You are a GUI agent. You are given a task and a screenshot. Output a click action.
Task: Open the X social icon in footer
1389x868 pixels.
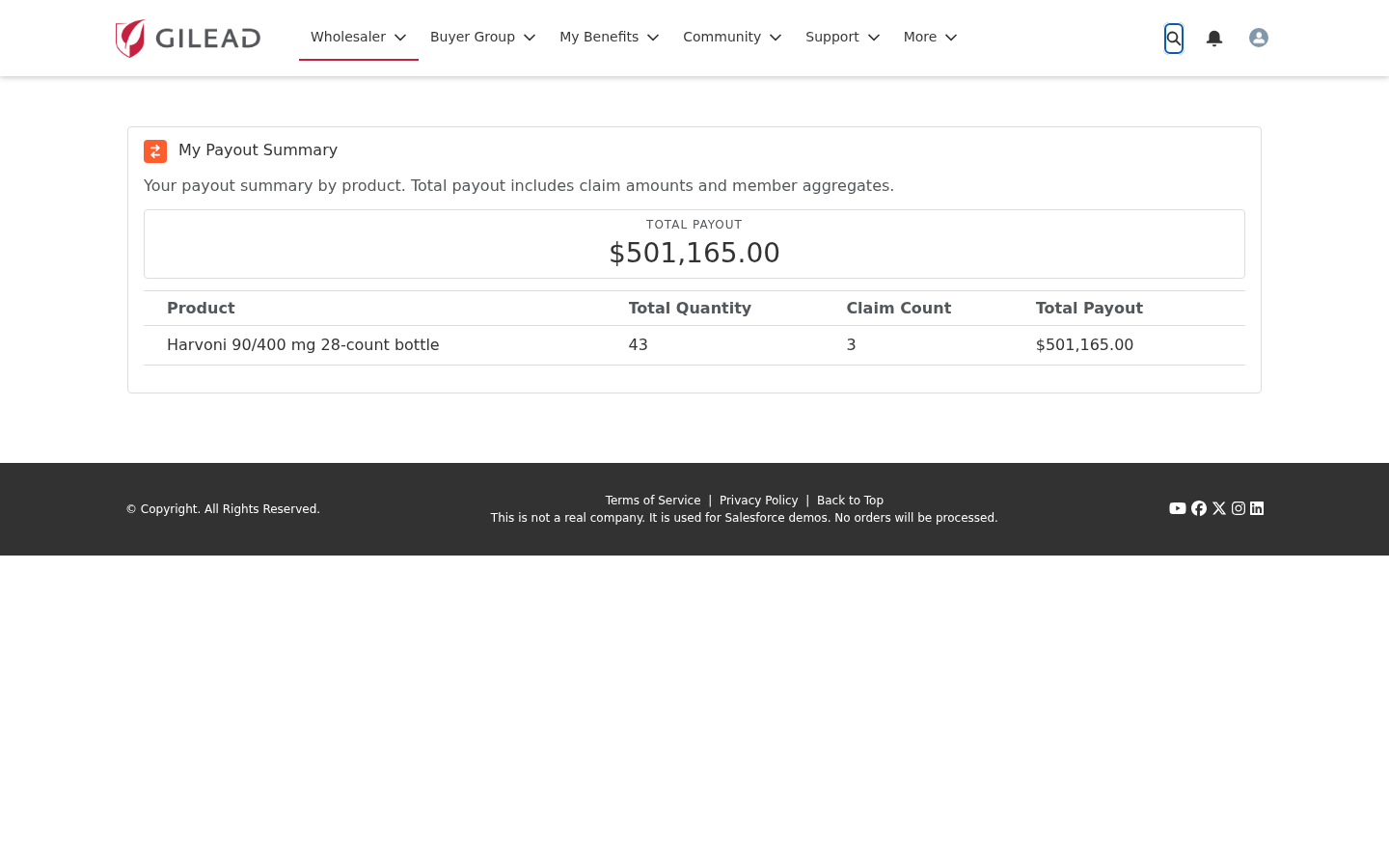[x=1219, y=508]
